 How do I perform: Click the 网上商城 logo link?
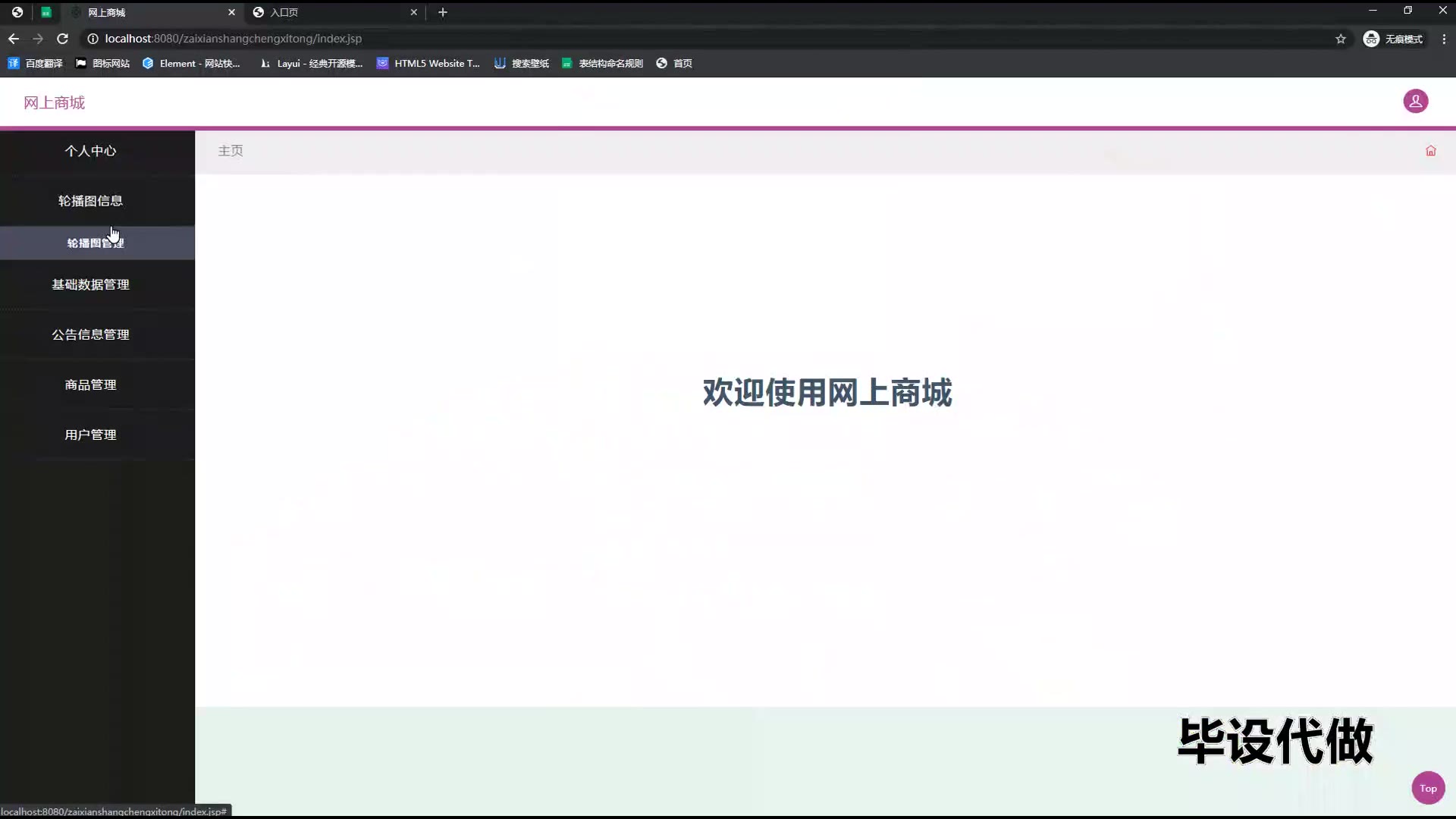(x=54, y=102)
